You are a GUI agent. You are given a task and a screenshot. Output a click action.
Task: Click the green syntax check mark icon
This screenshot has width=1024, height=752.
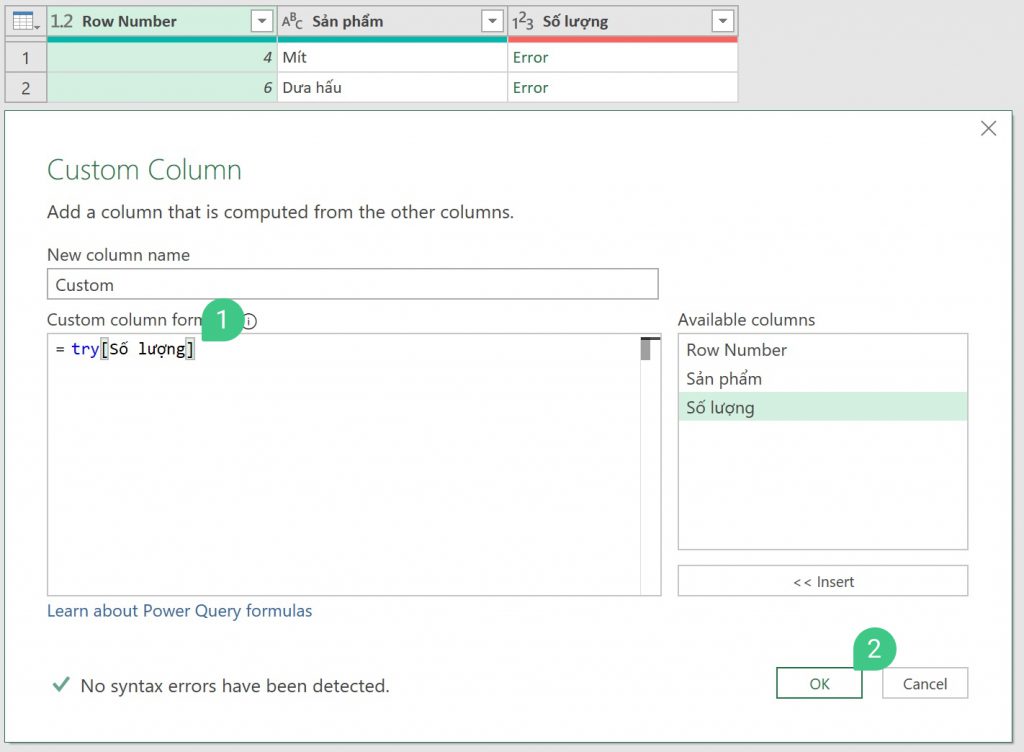click(x=60, y=685)
